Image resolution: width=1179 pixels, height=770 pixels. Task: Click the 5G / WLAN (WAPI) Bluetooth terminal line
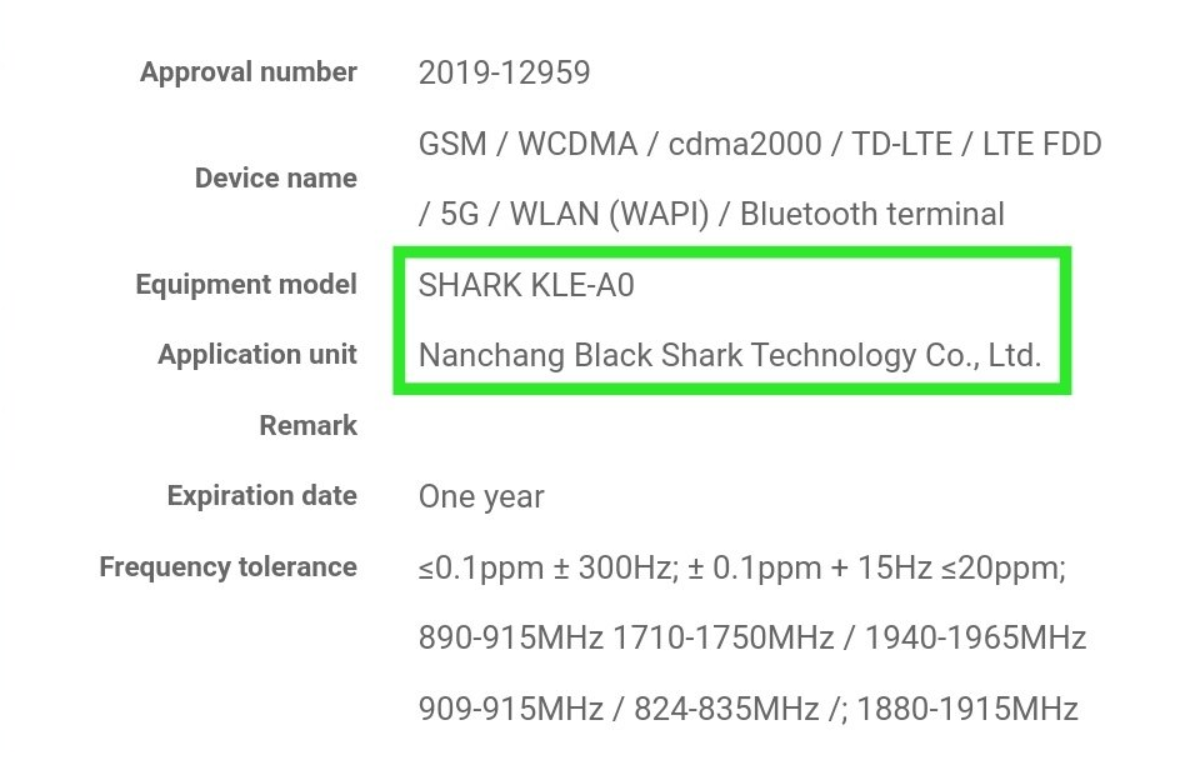click(x=711, y=214)
